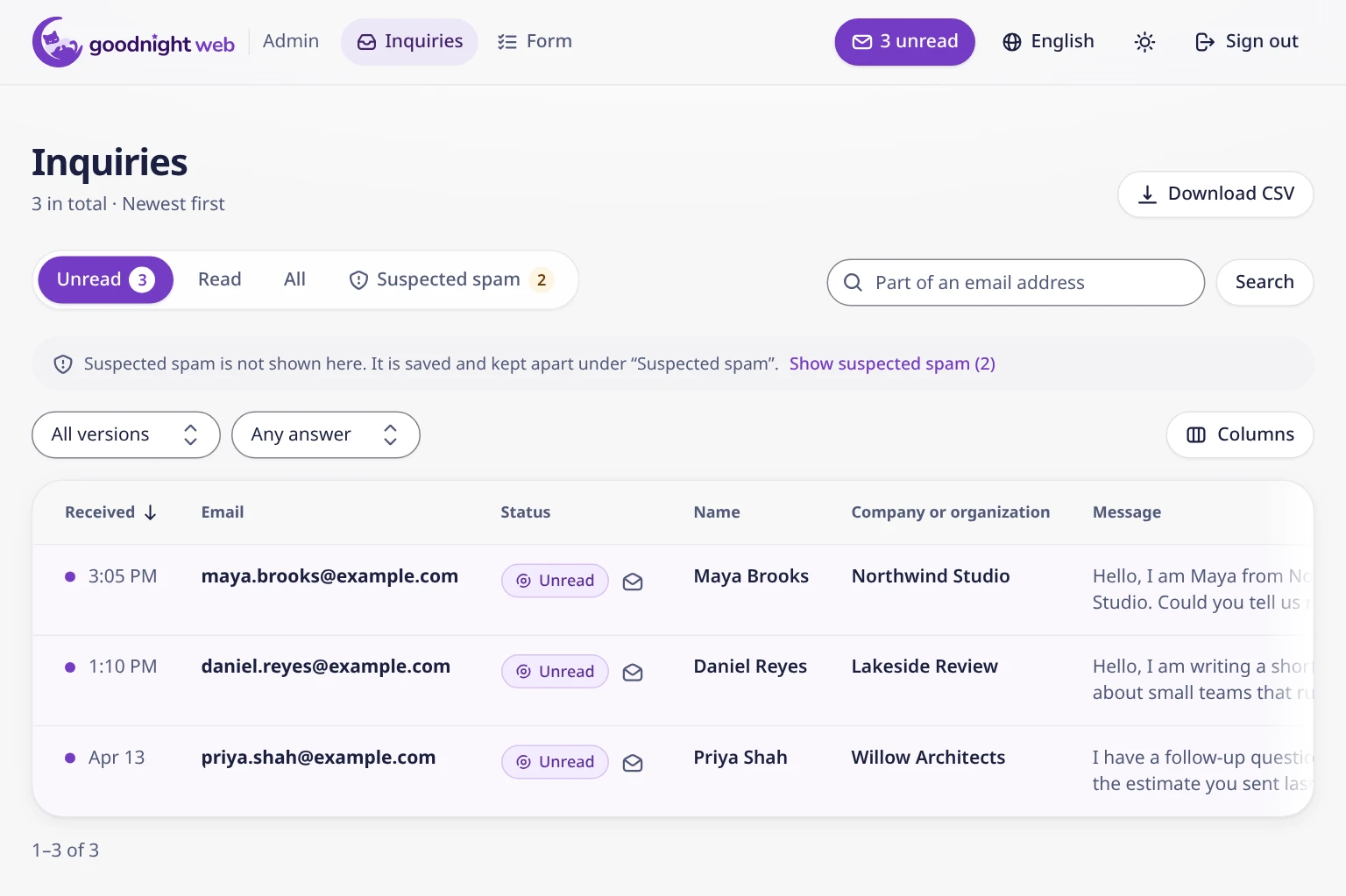Click the Name column header
This screenshot has height=896, width=1346.
(x=717, y=512)
